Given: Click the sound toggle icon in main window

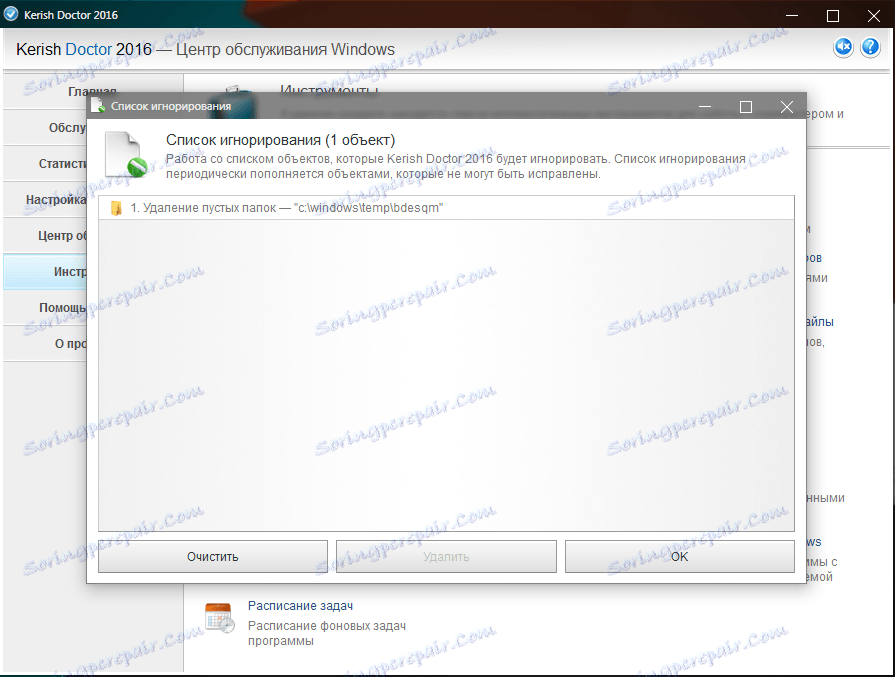Looking at the screenshot, I should [x=843, y=46].
